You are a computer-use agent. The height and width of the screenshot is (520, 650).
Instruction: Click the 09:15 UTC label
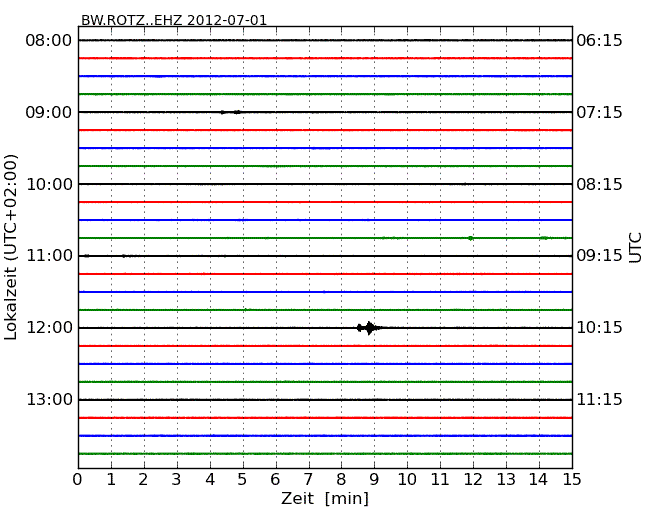click(599, 256)
